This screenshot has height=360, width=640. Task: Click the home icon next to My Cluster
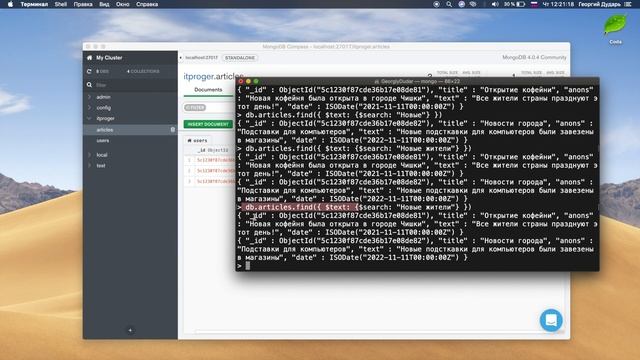coord(89,58)
